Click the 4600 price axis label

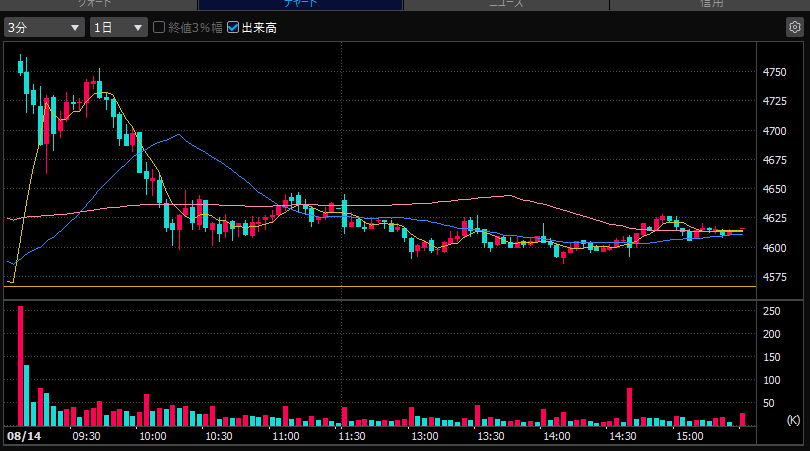(774, 248)
